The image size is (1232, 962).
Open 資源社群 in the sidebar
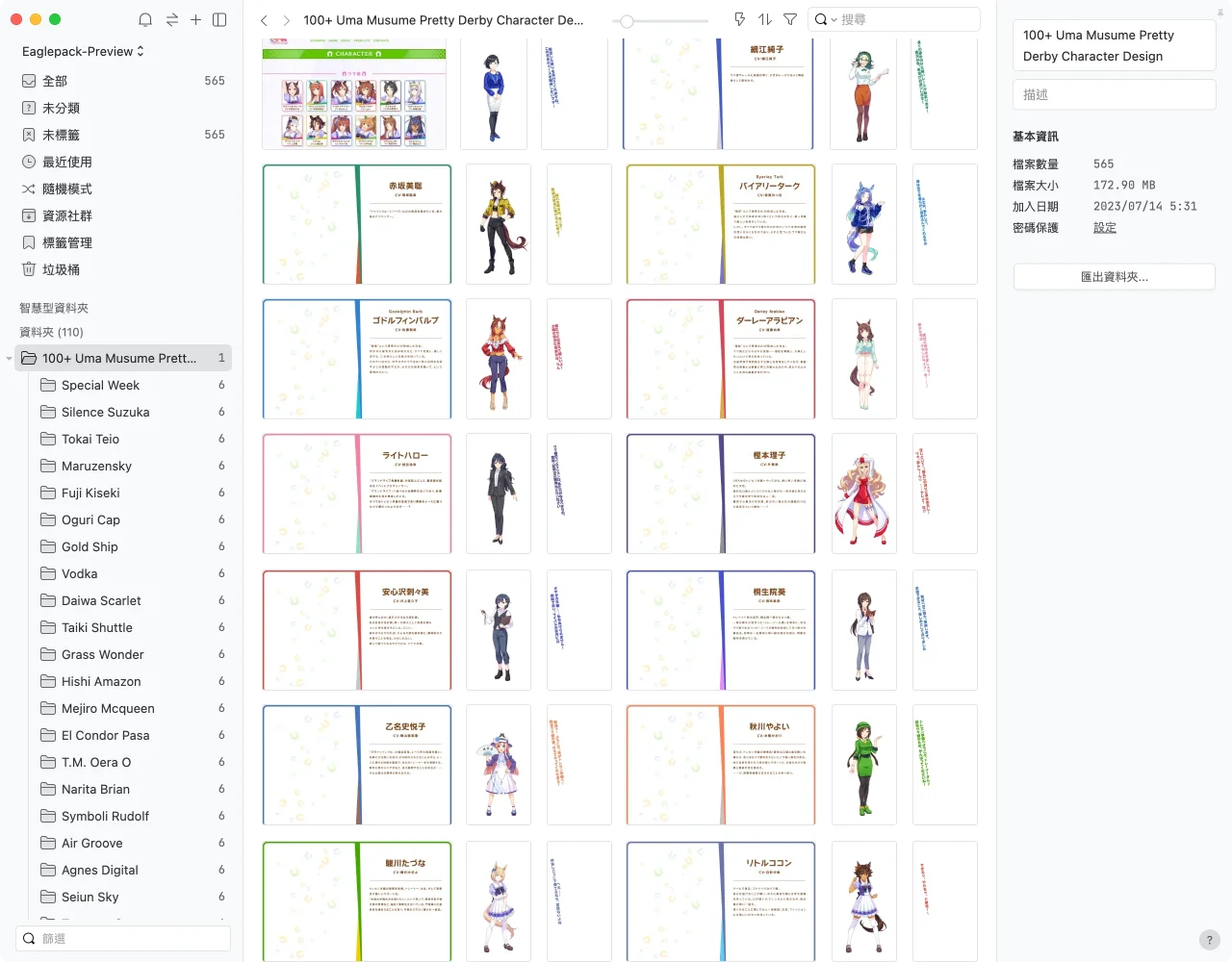[x=123, y=215]
